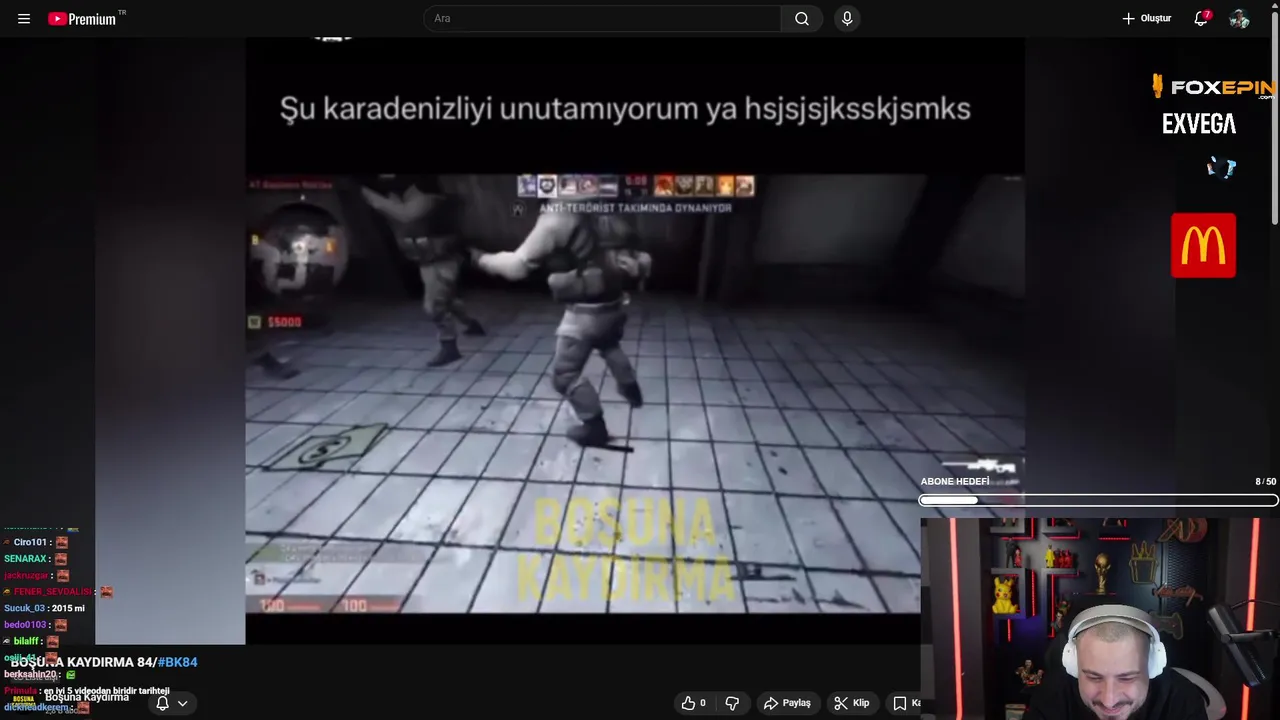Select chat username jackruzgar
The width and height of the screenshot is (1280, 720).
click(x=26, y=576)
